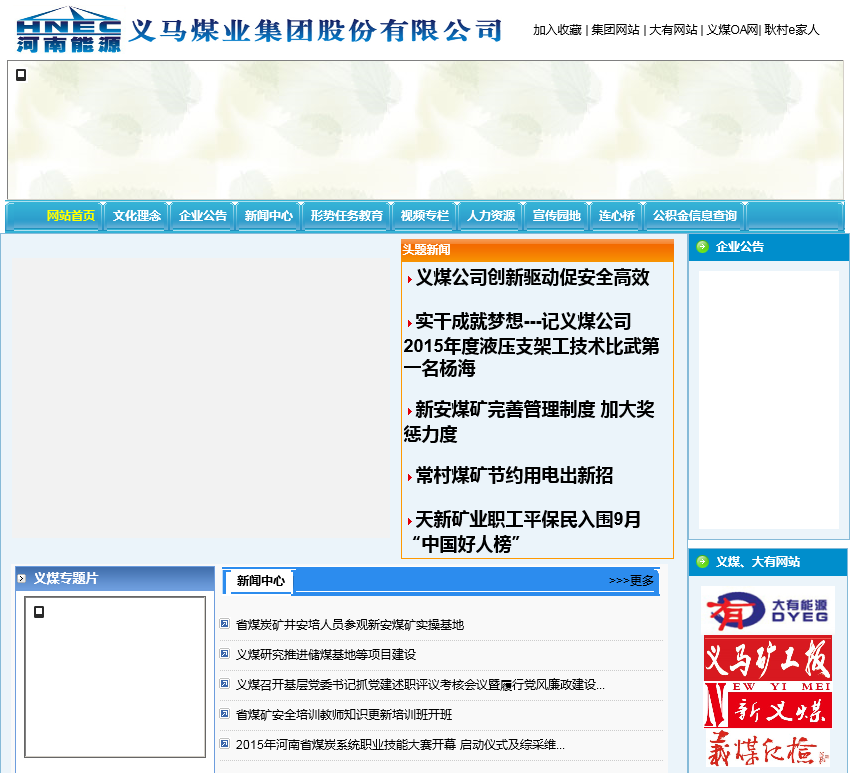The width and height of the screenshot is (850, 773).
Task: Select the 宣传园地 menu item
Action: click(557, 216)
